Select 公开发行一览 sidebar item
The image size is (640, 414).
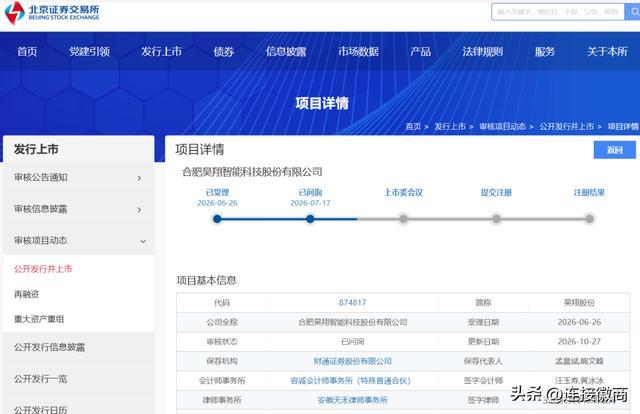[x=78, y=378]
